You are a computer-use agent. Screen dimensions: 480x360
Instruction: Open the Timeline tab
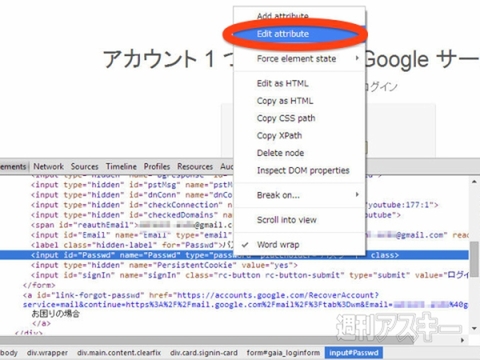pyautogui.click(x=121, y=166)
